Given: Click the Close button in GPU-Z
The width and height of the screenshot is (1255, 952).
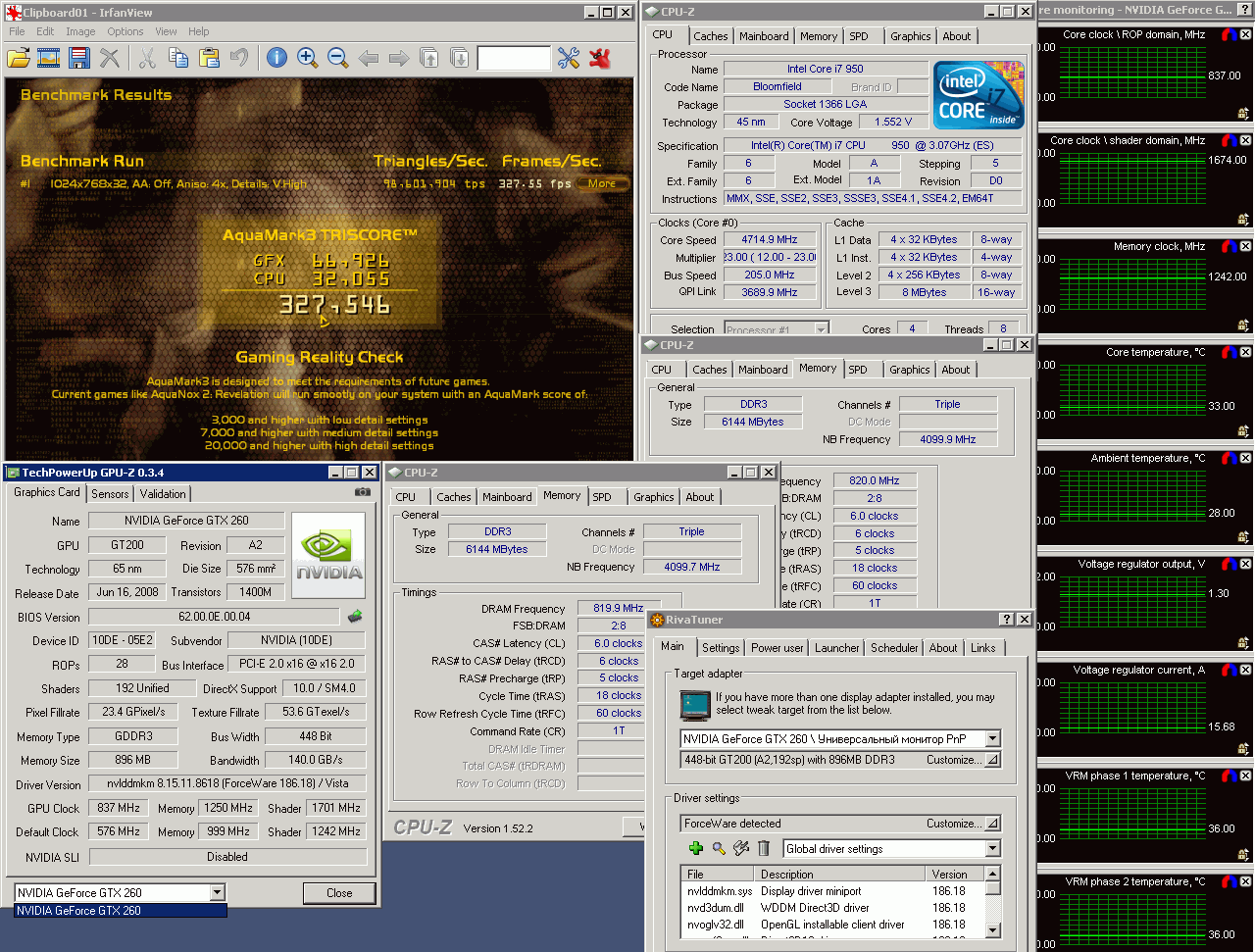Looking at the screenshot, I should [x=339, y=892].
